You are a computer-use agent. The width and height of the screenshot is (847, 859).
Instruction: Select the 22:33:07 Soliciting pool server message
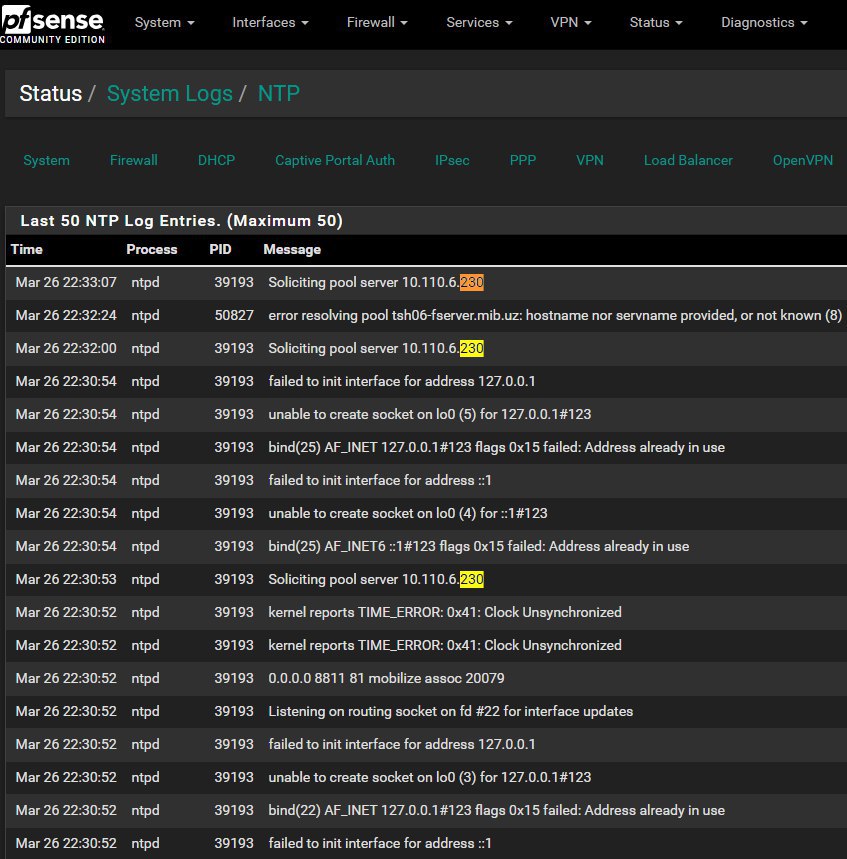[376, 282]
